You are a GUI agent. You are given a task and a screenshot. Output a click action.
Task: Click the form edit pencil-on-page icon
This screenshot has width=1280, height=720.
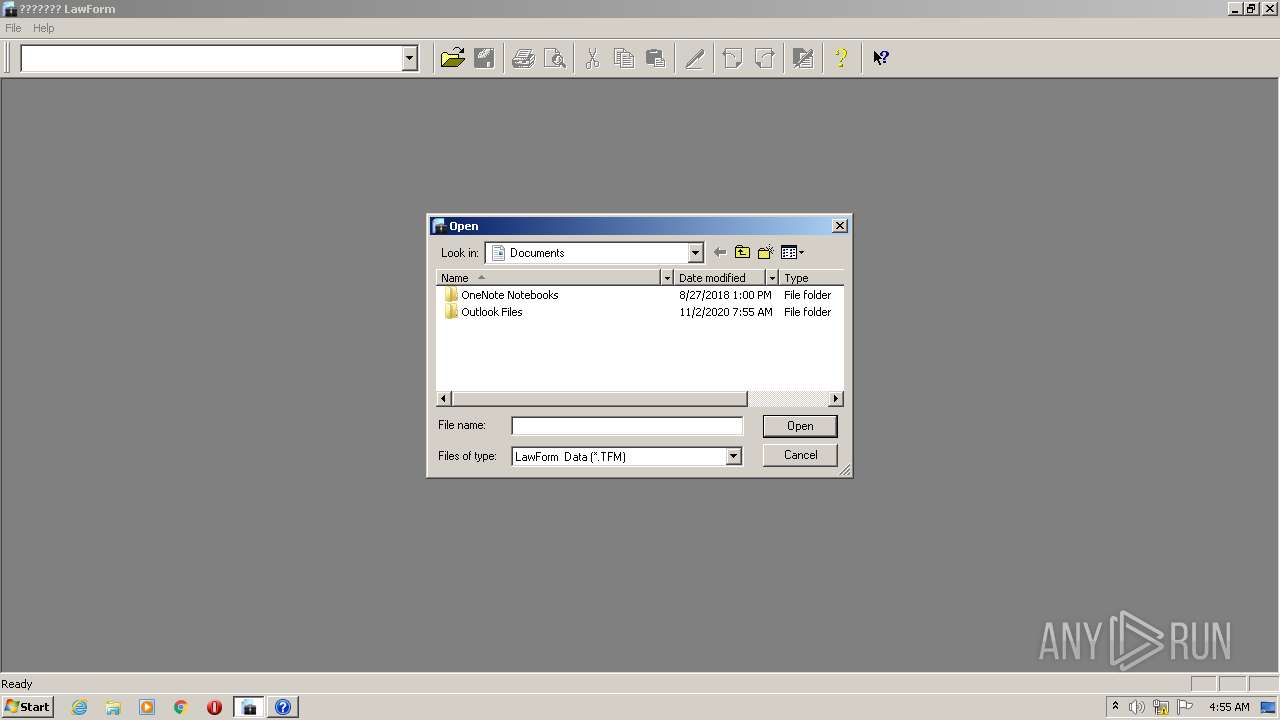click(802, 58)
